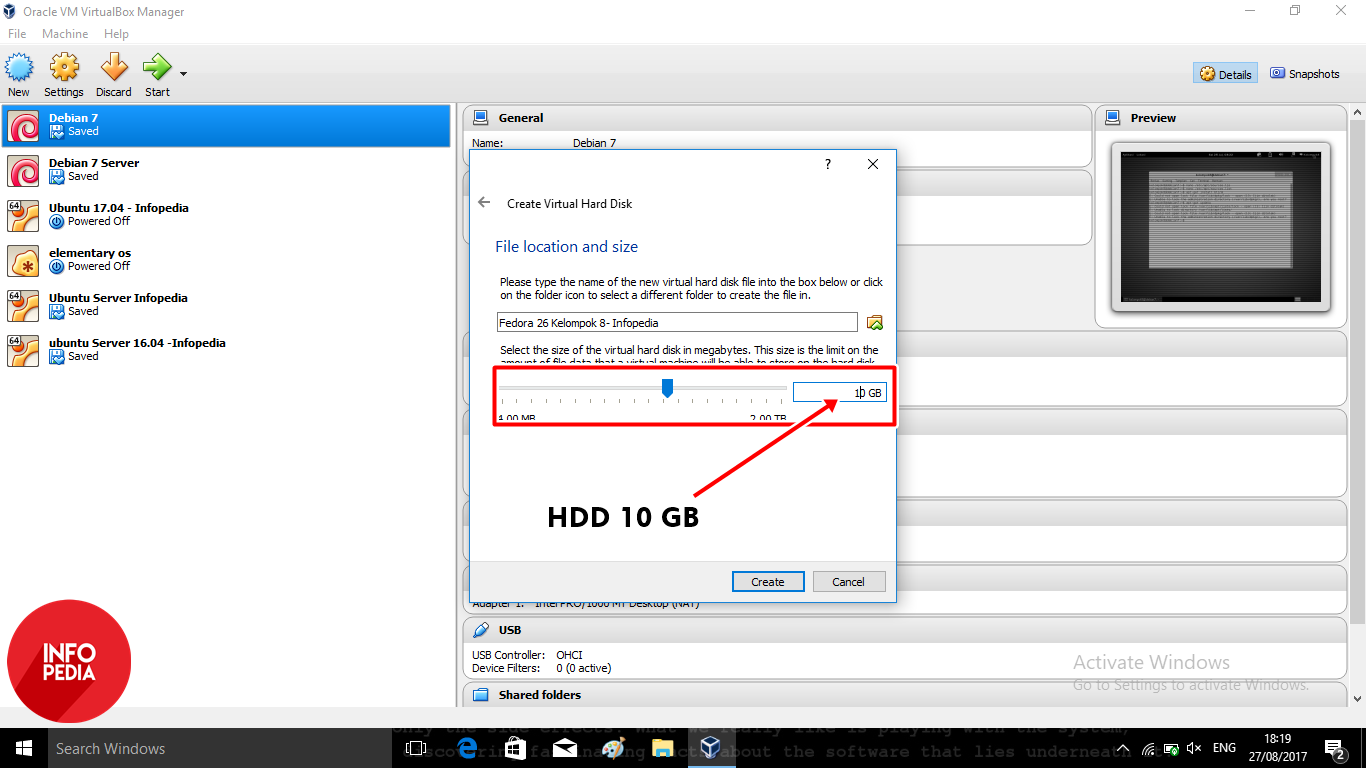Open Microsoft Edge from the taskbar

click(466, 748)
